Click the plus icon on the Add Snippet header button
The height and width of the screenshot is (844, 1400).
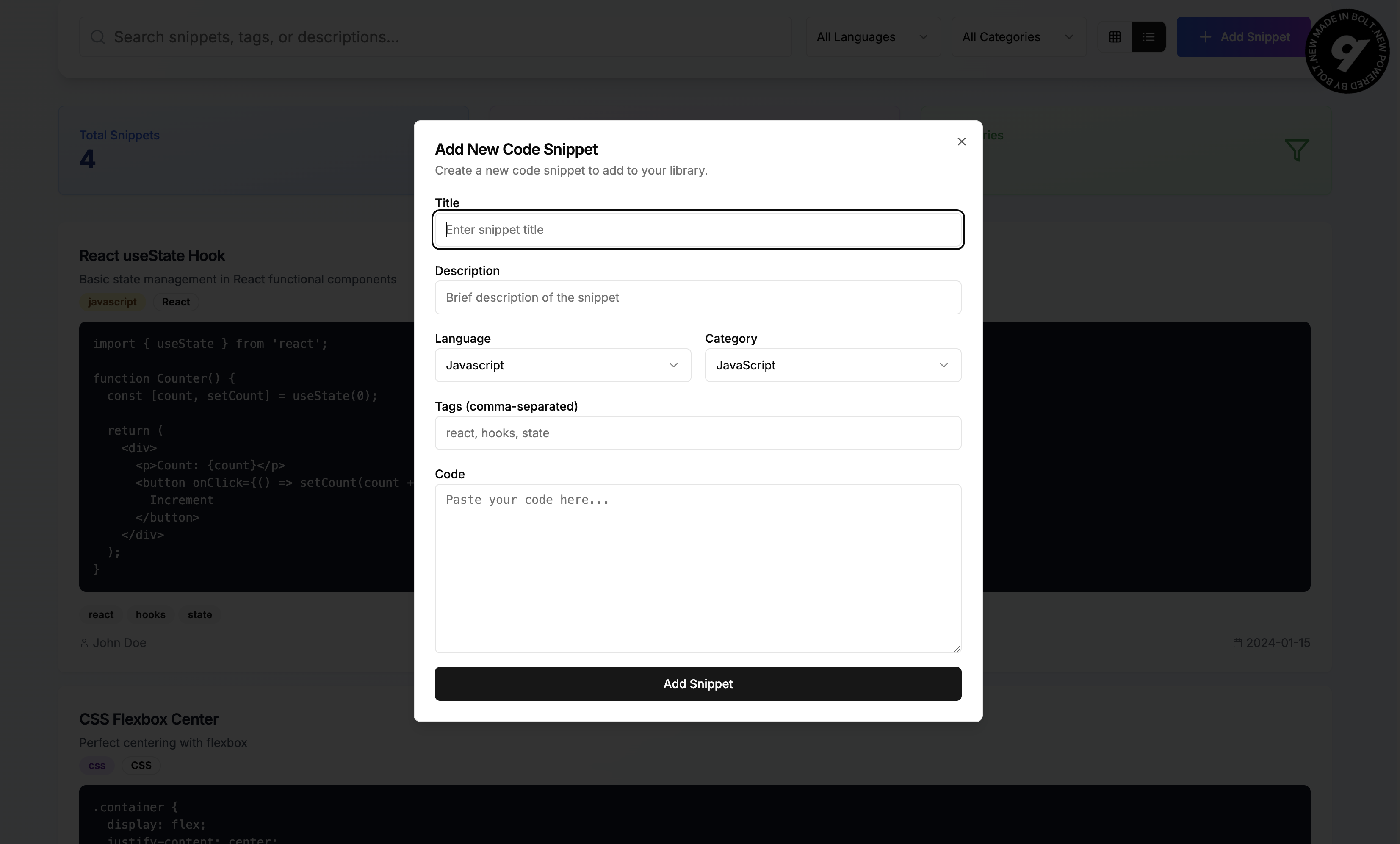1204,37
